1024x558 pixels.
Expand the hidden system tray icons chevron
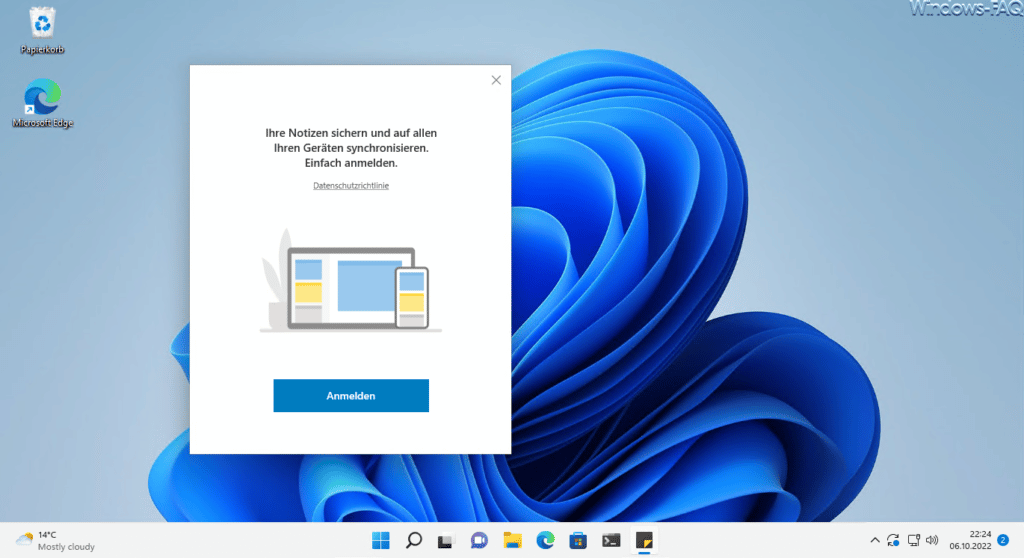[874, 540]
